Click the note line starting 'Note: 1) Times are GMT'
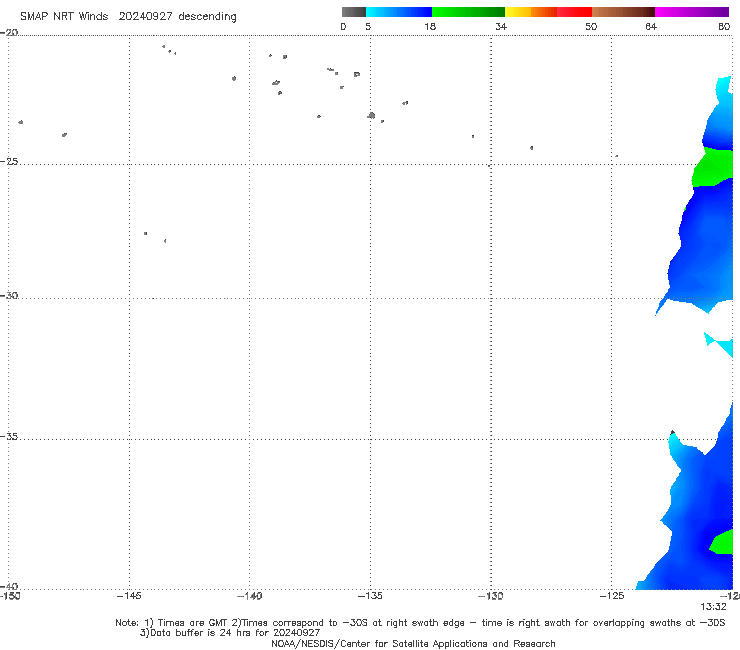 coord(420,623)
